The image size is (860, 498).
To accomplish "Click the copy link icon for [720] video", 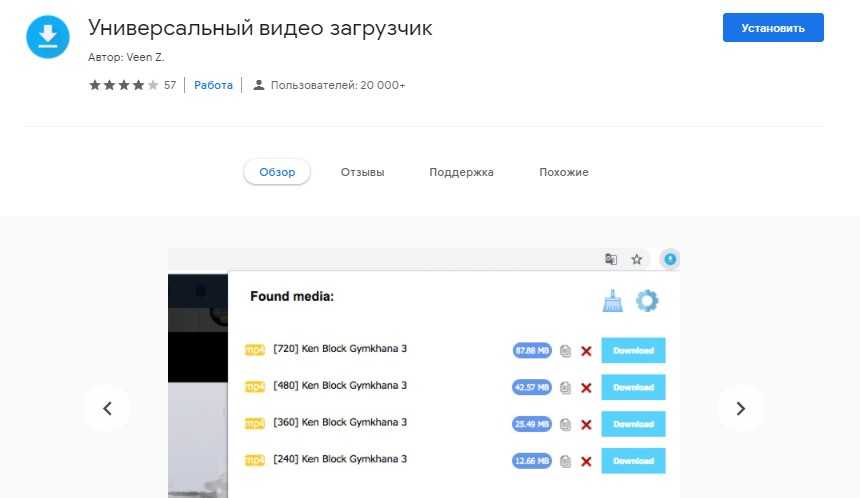I will tap(566, 351).
